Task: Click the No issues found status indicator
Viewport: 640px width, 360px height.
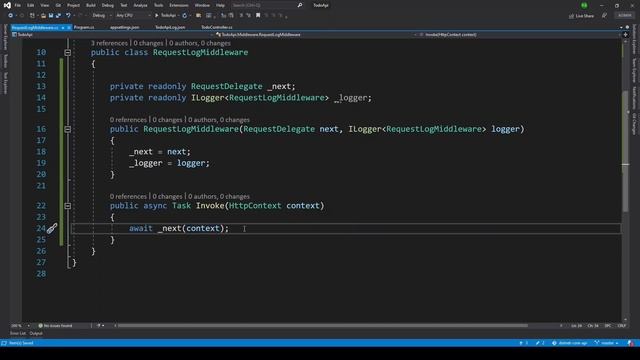Action: 55,326
